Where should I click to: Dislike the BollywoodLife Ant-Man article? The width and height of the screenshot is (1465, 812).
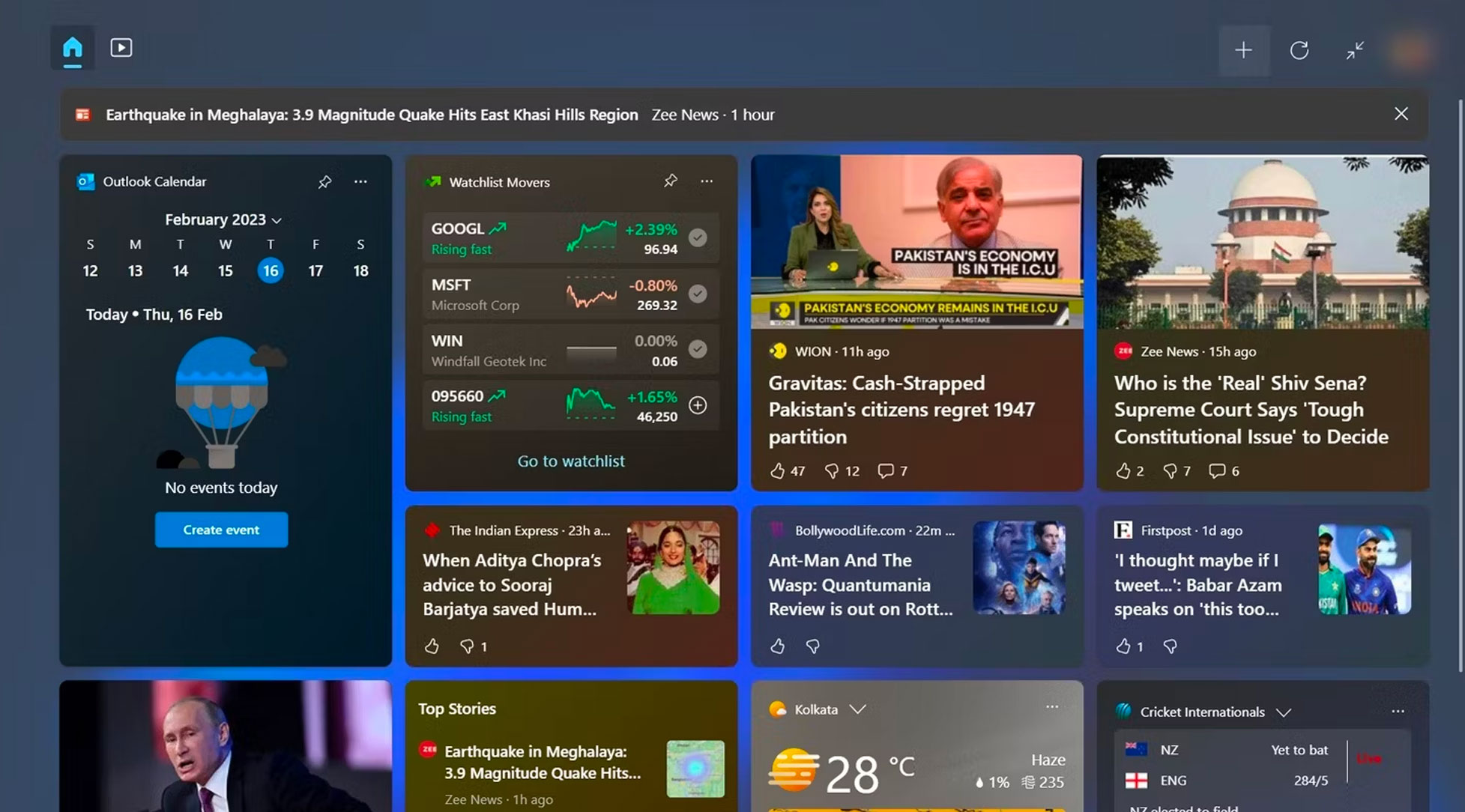point(813,646)
